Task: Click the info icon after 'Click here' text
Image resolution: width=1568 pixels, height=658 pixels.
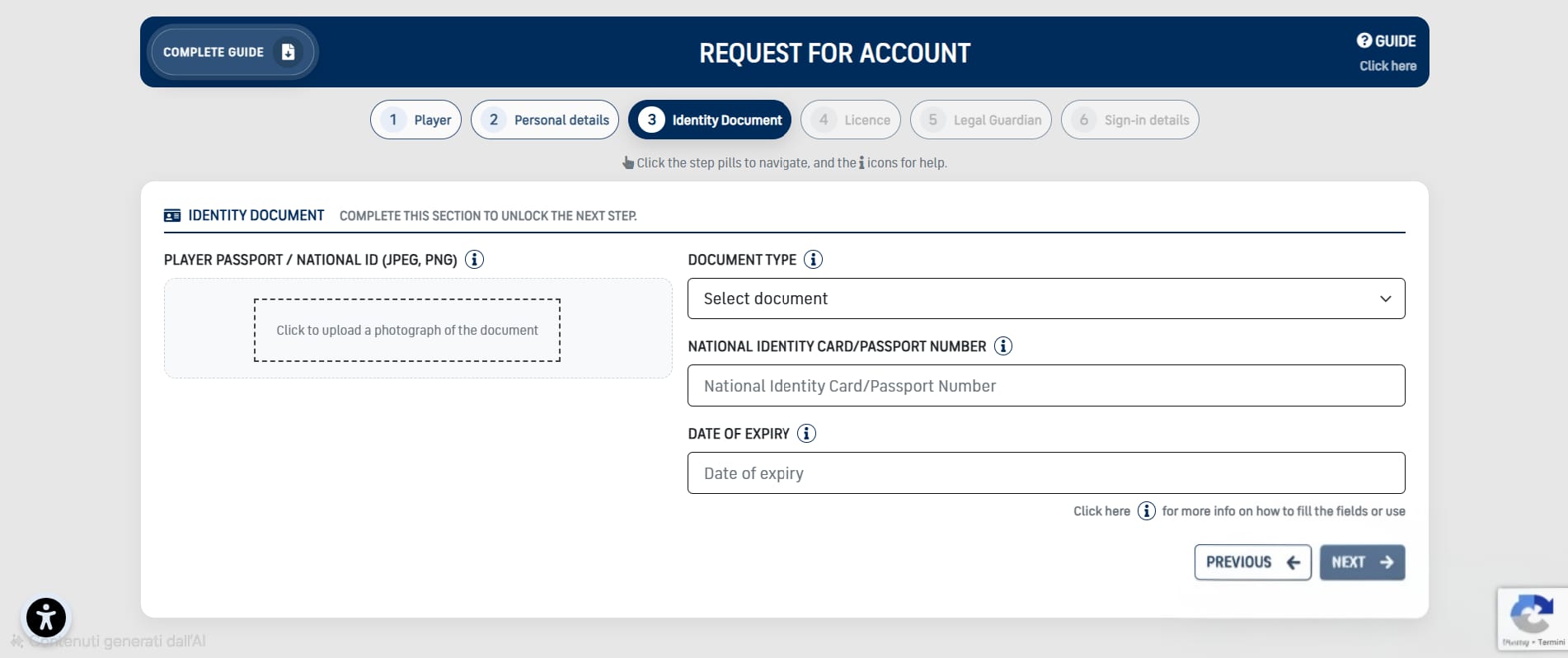Action: pyautogui.click(x=1146, y=511)
